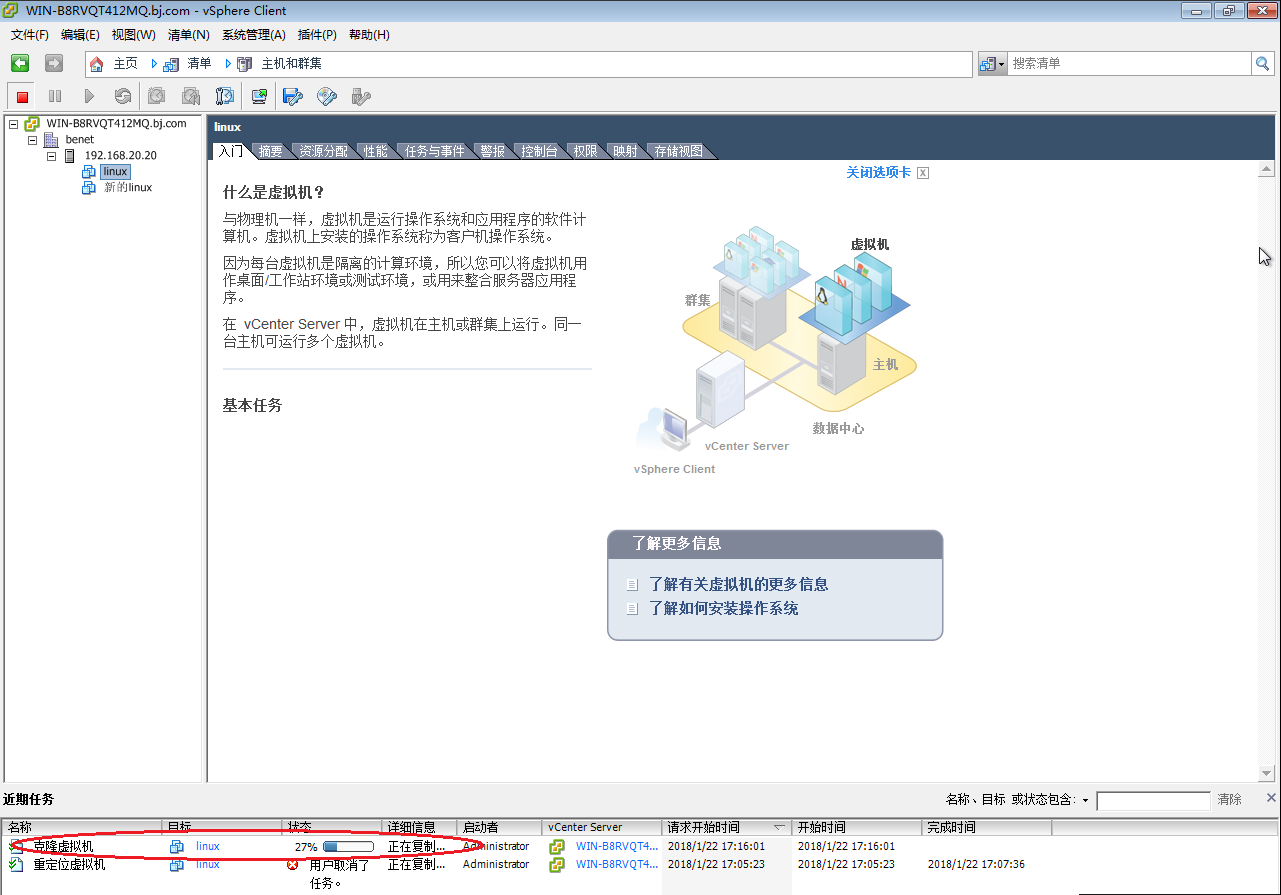The width and height of the screenshot is (1281, 895).
Task: Click WIN-B8RVQT4... link in 重定位虚拟机 row
Action: point(617,864)
